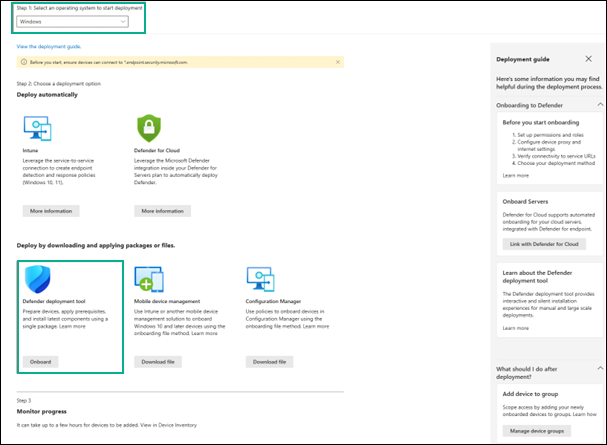
Task: Select the Configuration Manager title
Action: [x=273, y=301]
